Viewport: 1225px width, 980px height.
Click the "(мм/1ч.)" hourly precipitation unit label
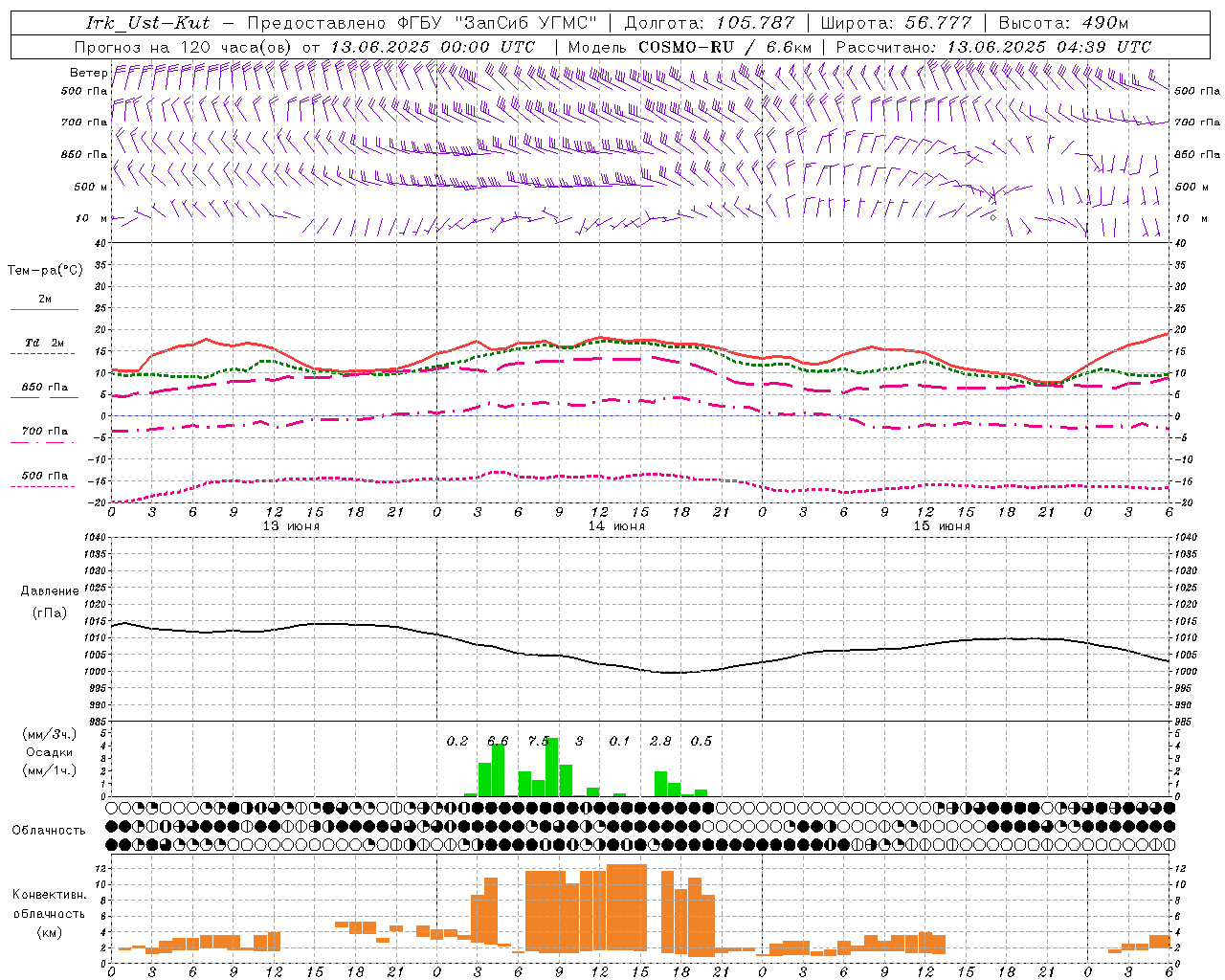50,770
